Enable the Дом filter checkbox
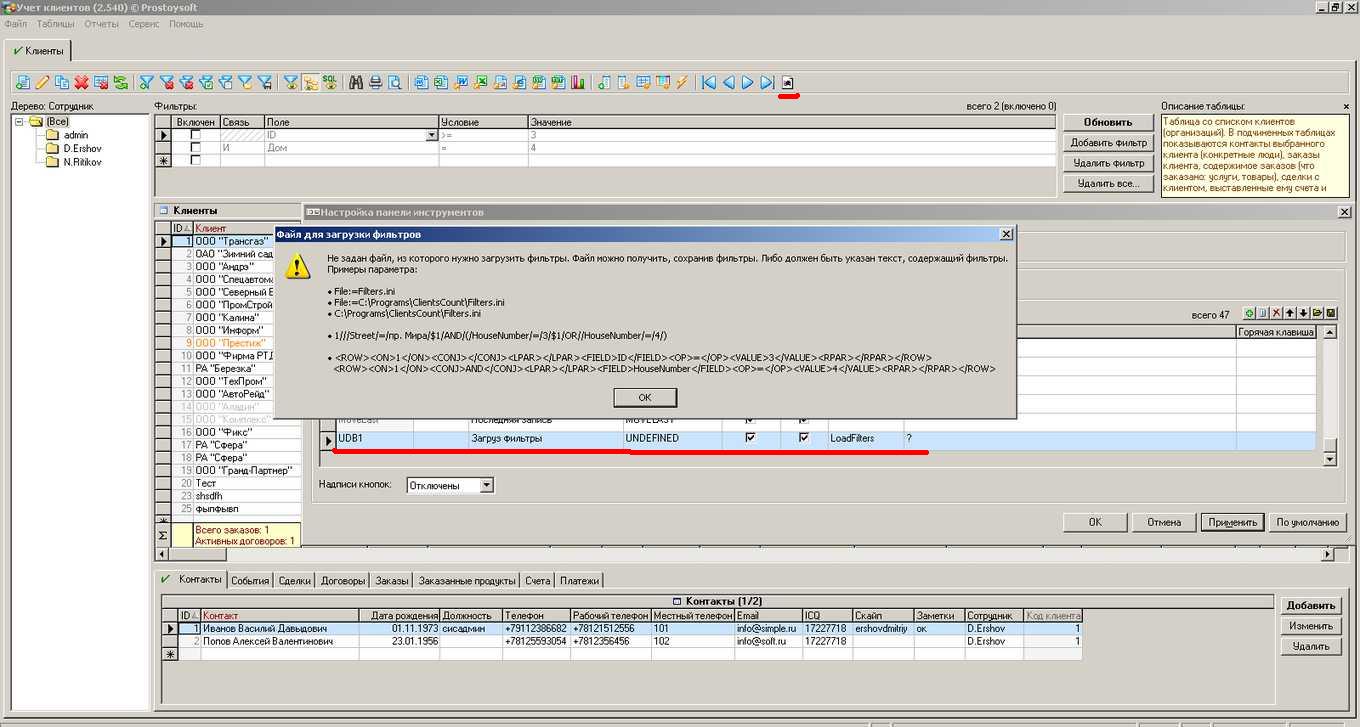 coord(196,148)
